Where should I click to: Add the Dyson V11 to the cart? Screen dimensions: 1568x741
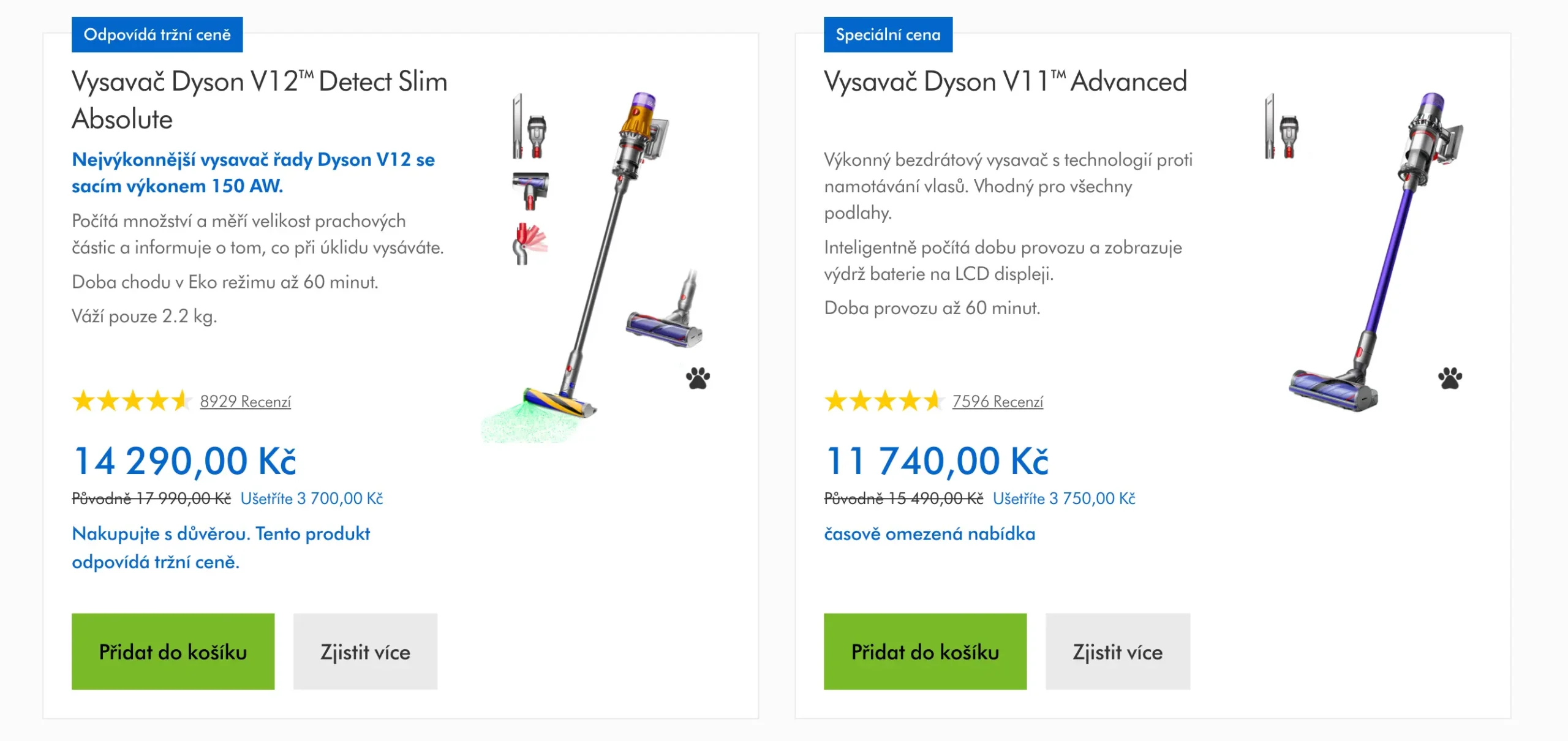click(924, 651)
